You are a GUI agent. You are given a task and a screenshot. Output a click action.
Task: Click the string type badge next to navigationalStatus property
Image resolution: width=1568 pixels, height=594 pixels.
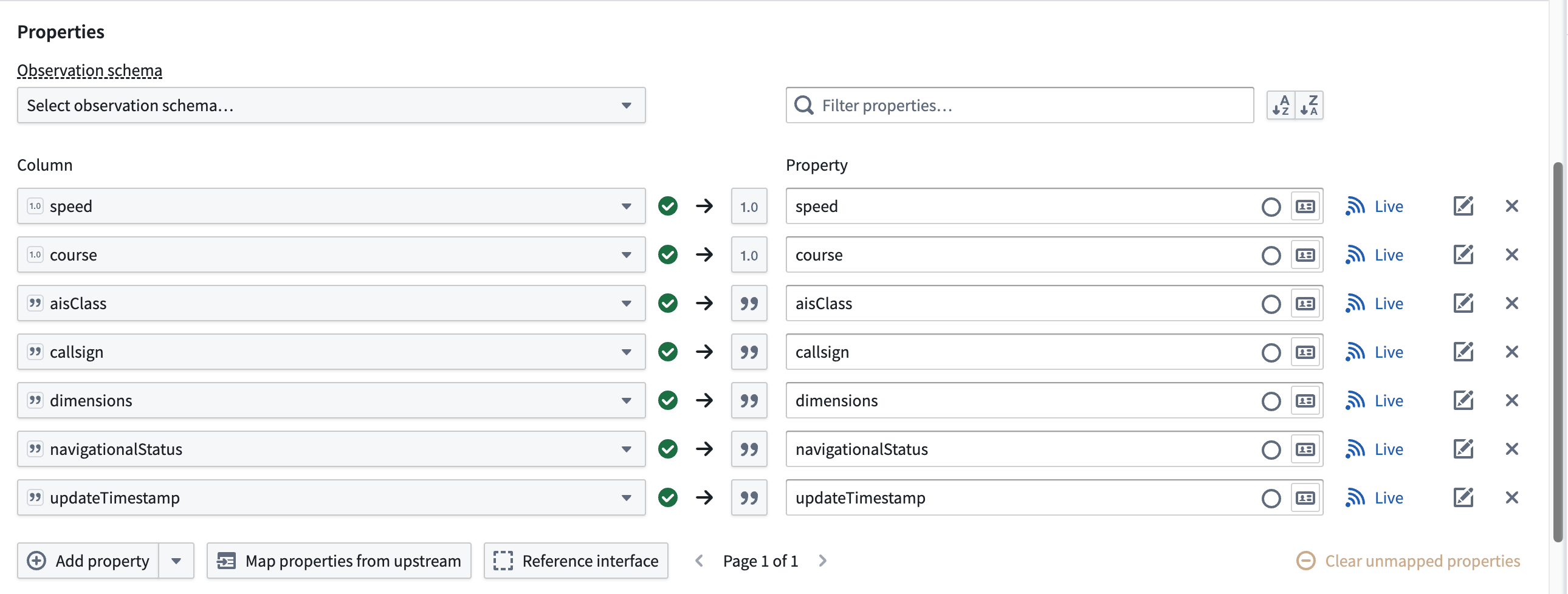point(749,449)
